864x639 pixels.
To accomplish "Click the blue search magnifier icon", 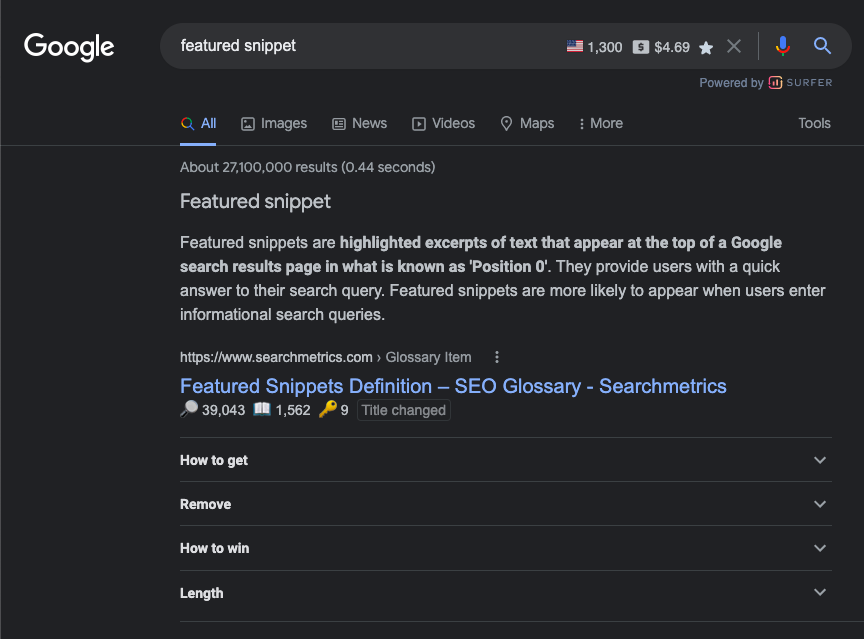I will tap(822, 46).
